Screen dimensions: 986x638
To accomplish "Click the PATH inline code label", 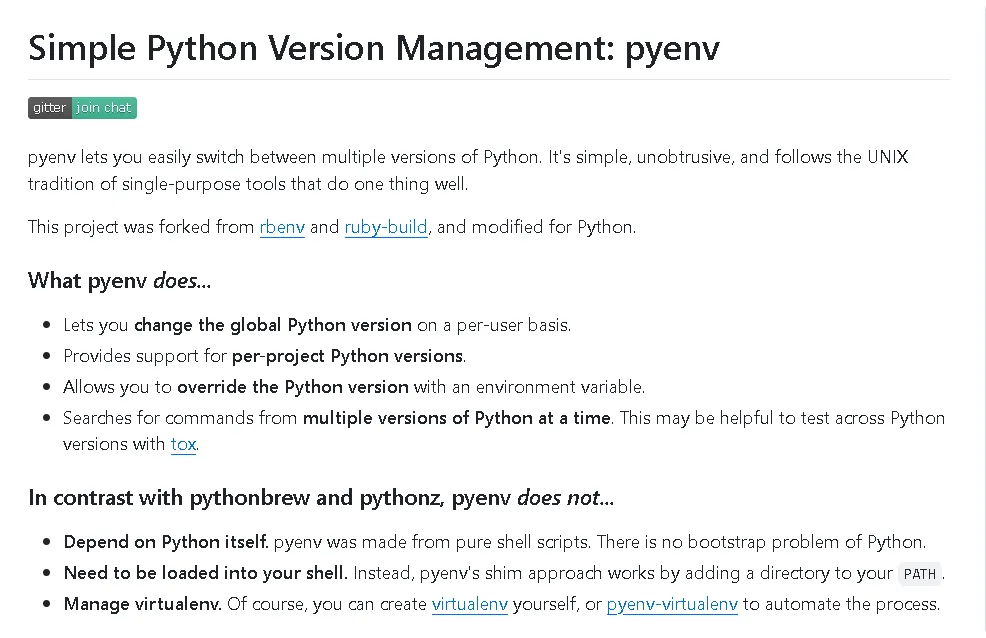I will pyautogui.click(x=919, y=574).
